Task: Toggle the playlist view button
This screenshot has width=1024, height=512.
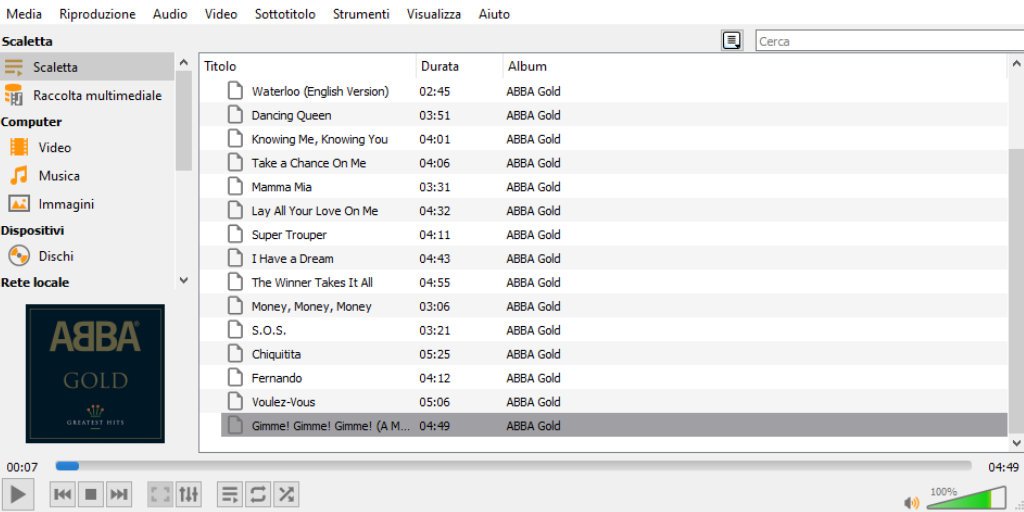Action: (x=229, y=494)
